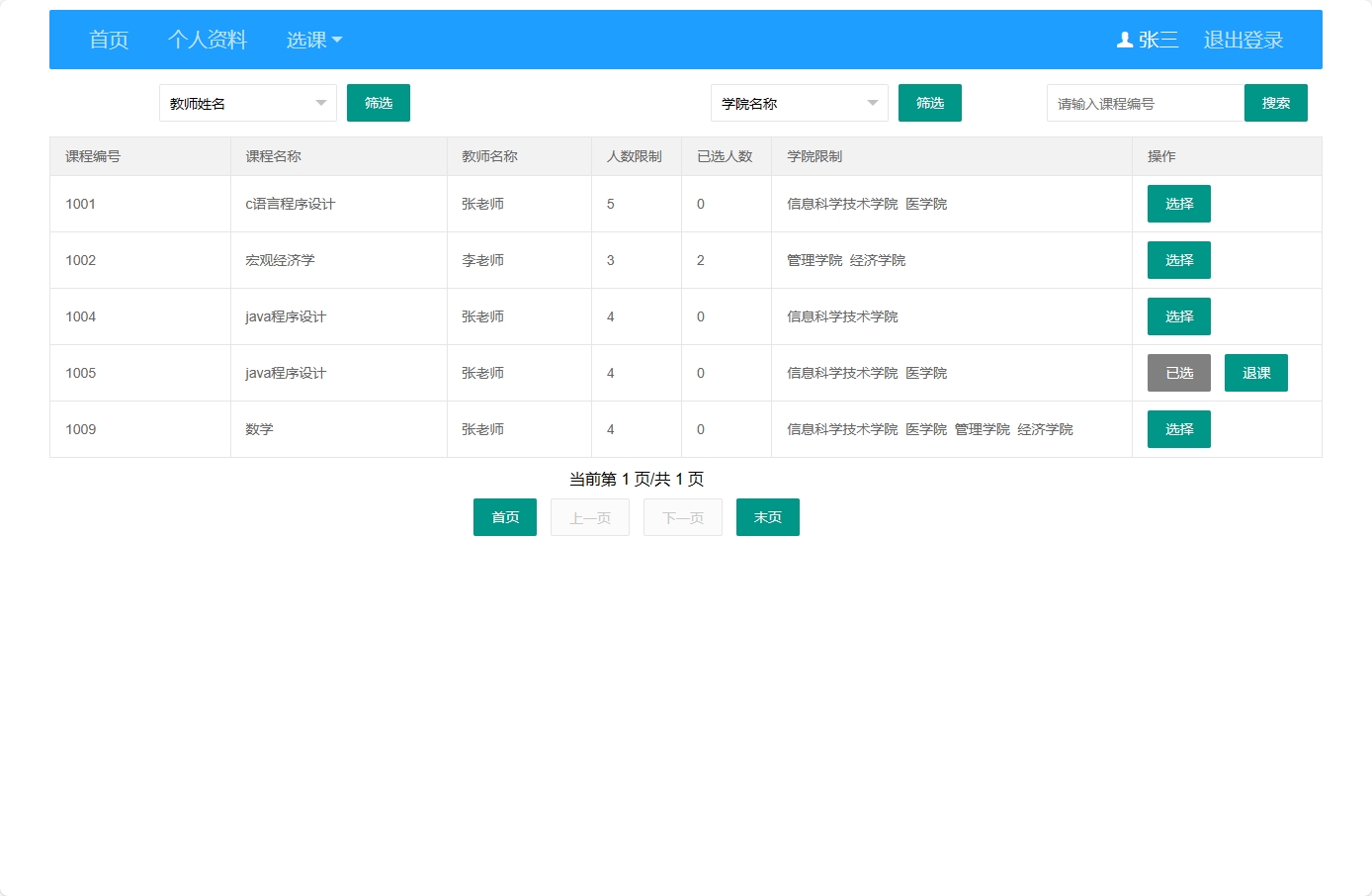
Task: Select course 1004 java程序设计
Action: [1178, 316]
